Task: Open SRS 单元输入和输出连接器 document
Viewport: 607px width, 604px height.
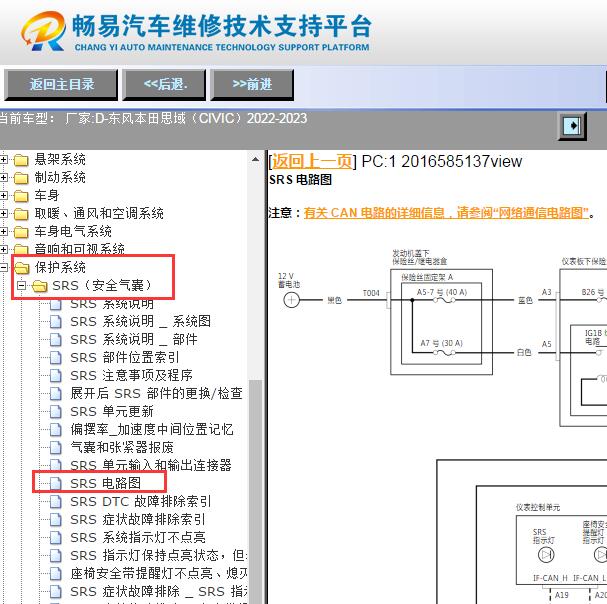Action: click(151, 465)
